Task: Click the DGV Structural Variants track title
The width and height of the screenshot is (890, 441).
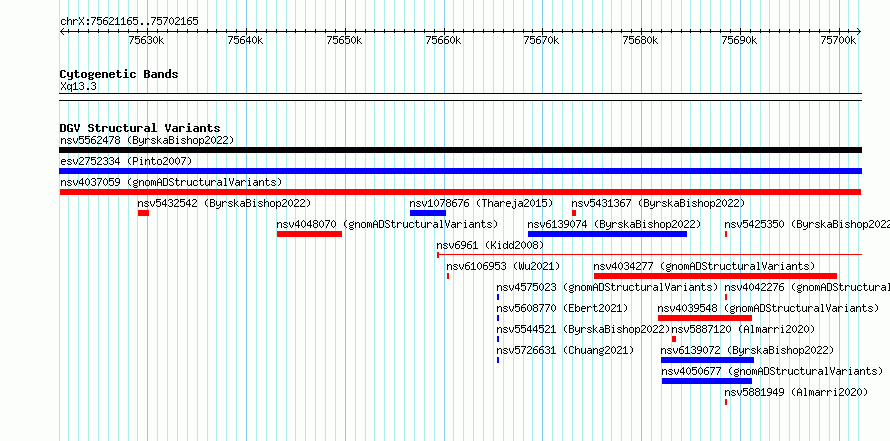Action: [140, 128]
